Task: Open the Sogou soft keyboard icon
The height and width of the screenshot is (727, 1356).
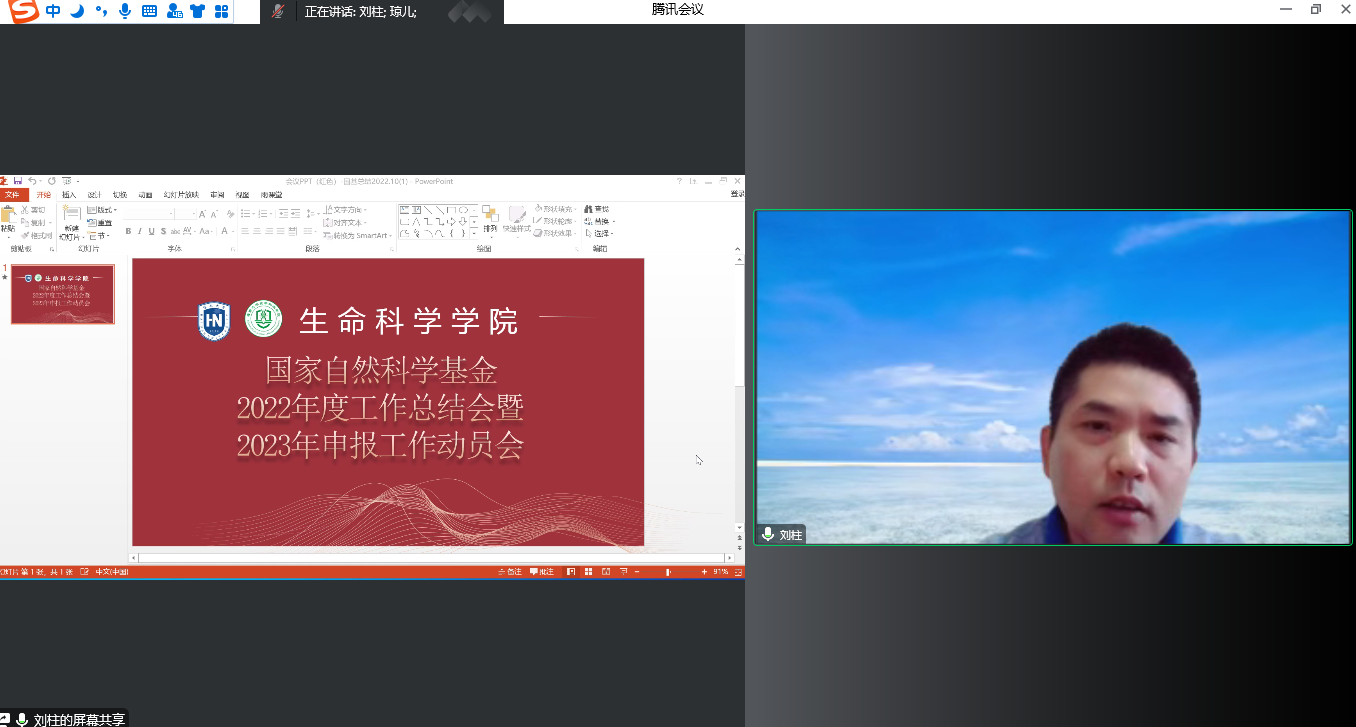Action: pyautogui.click(x=149, y=11)
